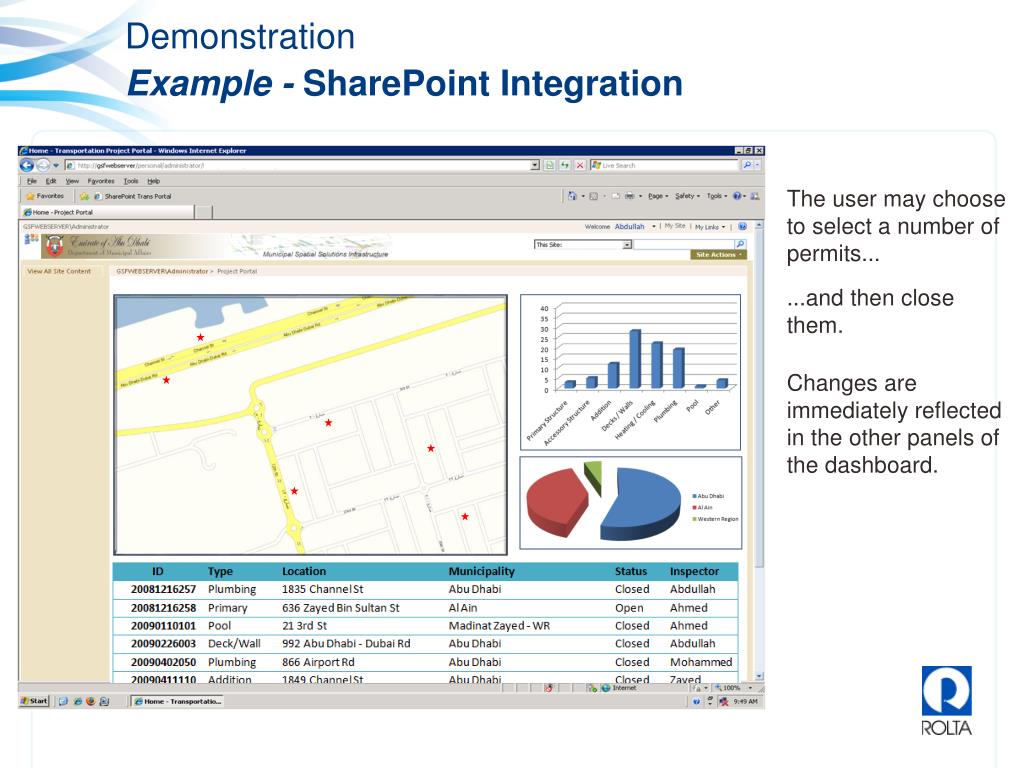Click the Home icon in the command bar

(572, 196)
